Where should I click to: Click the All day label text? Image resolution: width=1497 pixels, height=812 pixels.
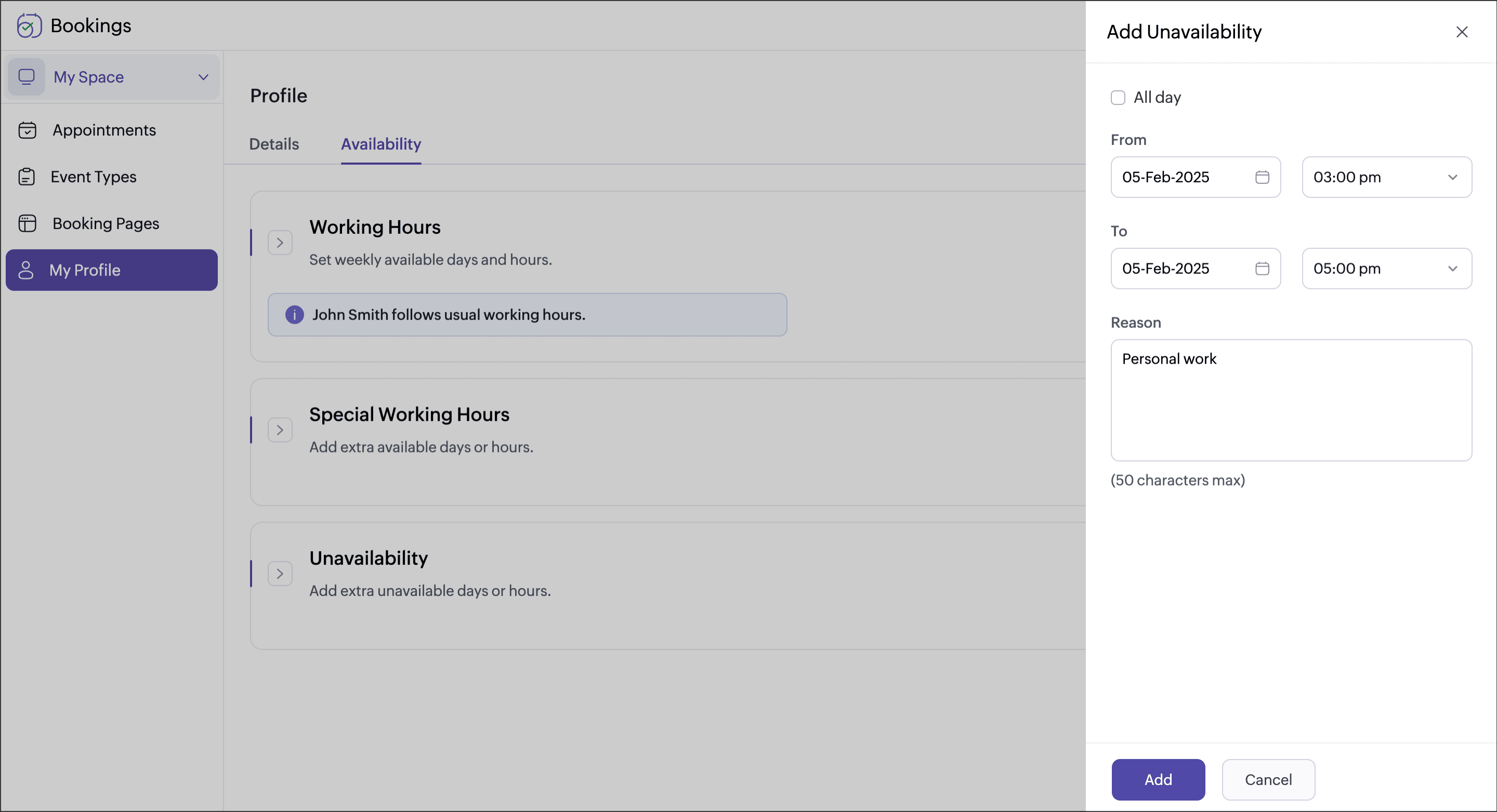click(1158, 98)
